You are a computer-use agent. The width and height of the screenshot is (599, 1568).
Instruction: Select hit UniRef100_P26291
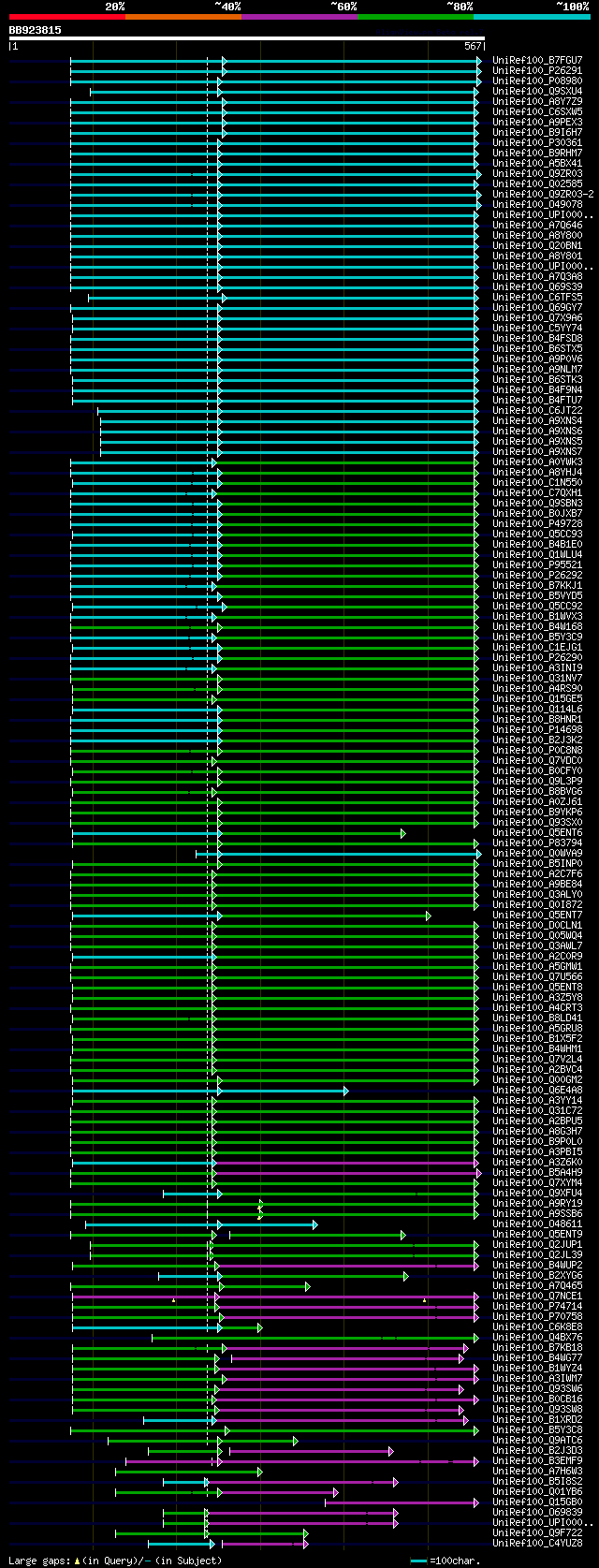click(537, 70)
